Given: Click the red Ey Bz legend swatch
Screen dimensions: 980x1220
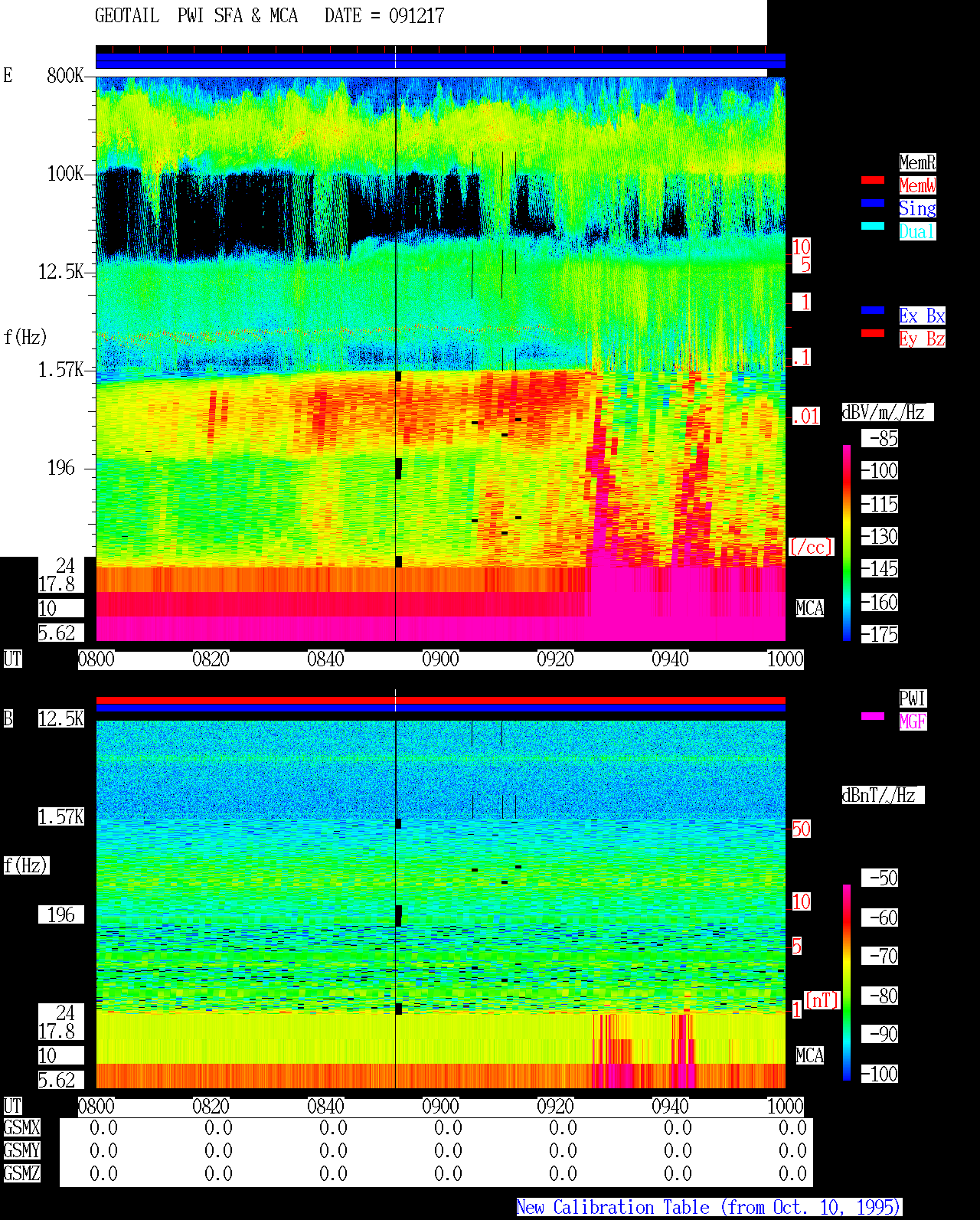Looking at the screenshot, I should (873, 333).
